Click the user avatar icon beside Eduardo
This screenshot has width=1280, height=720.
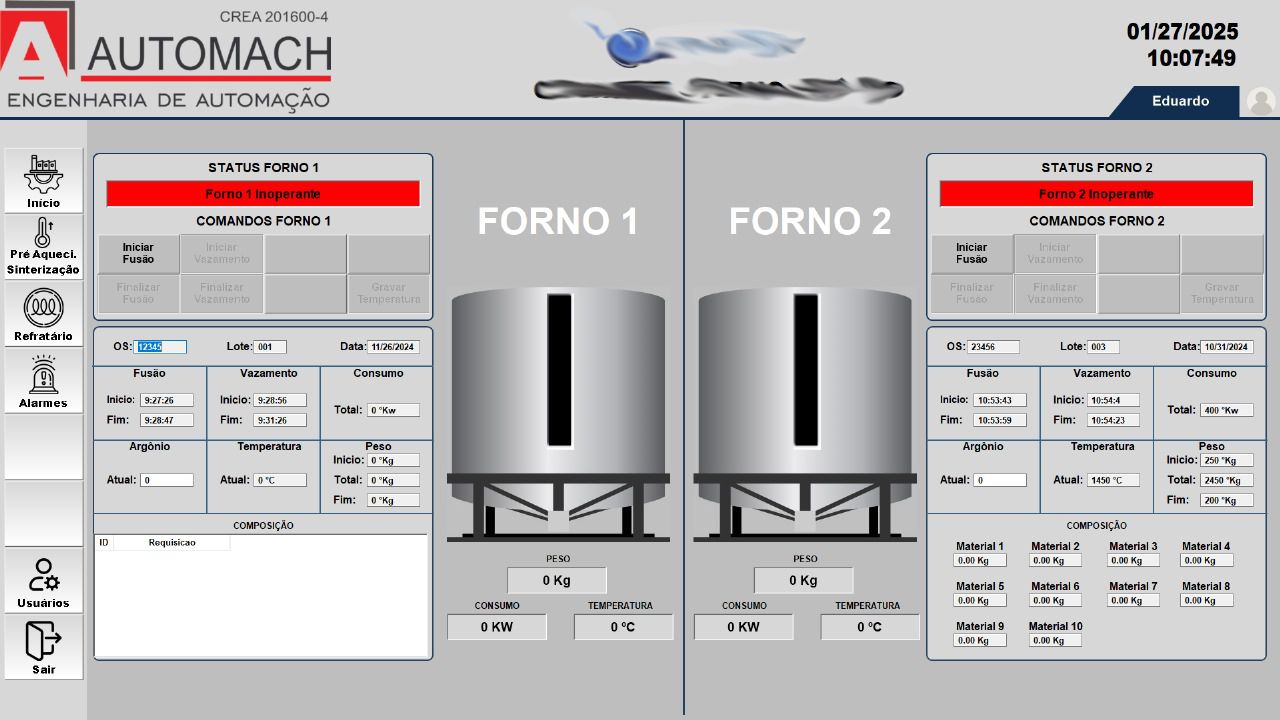[x=1261, y=101]
